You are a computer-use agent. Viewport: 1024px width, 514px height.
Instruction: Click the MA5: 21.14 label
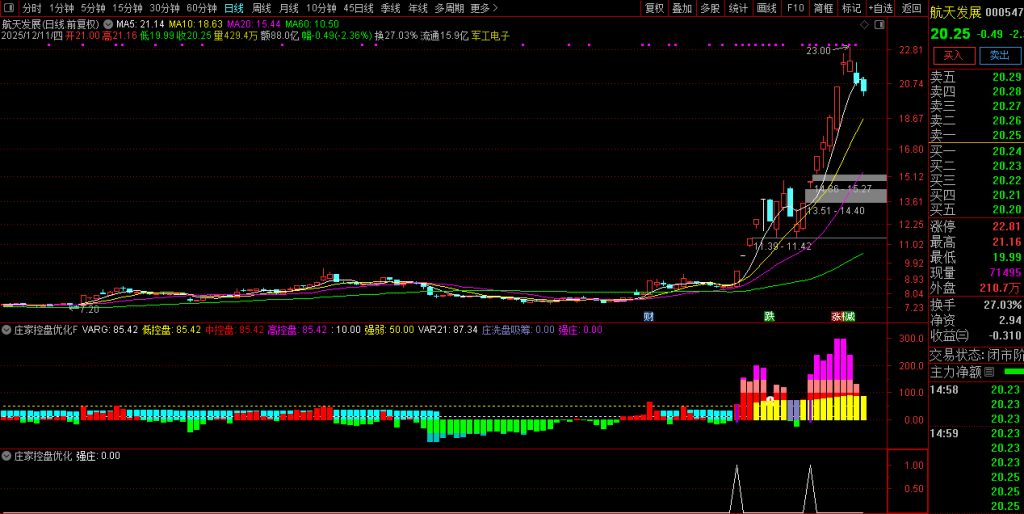coord(140,24)
